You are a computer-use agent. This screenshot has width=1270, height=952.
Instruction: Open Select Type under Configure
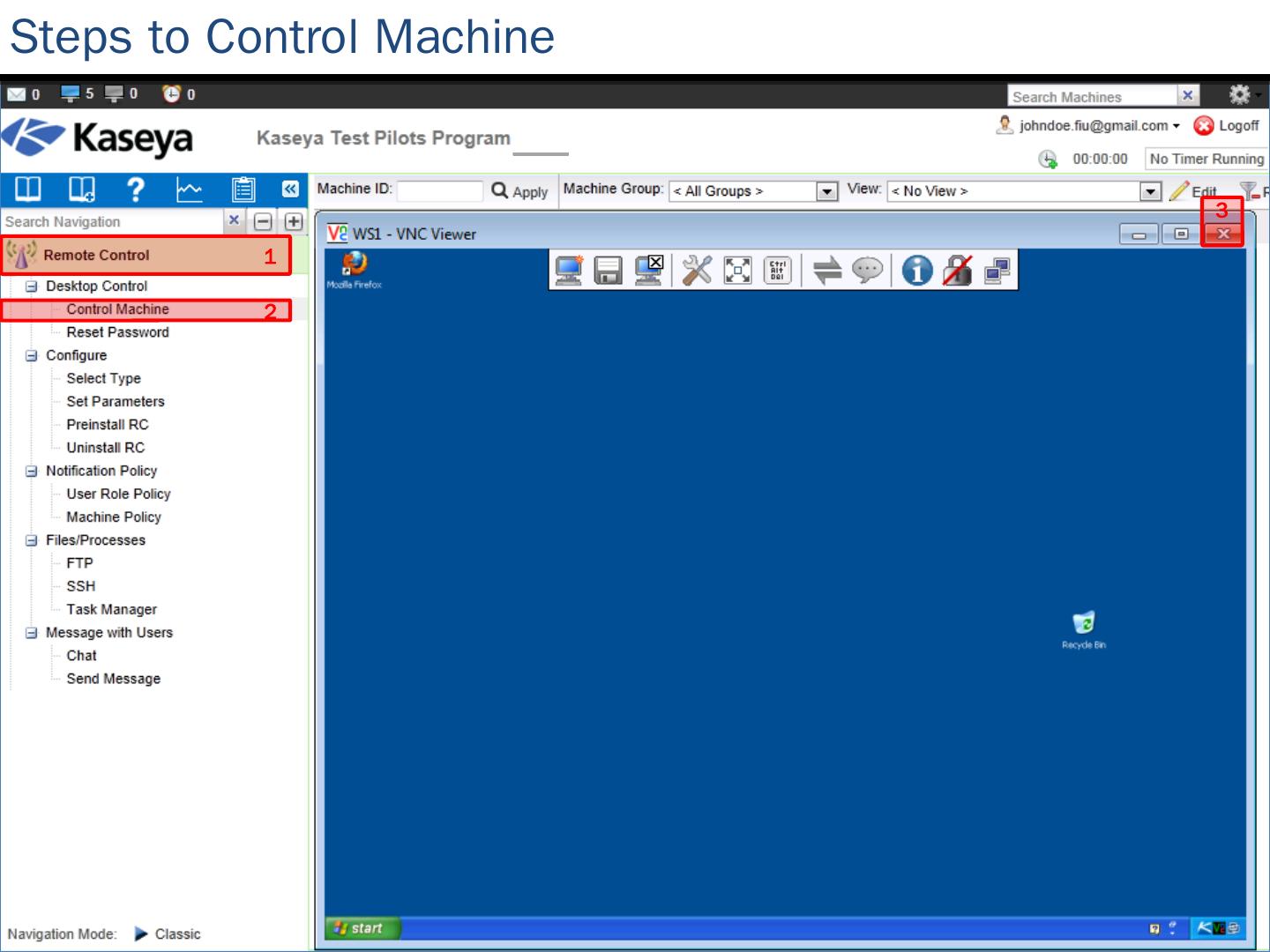(103, 378)
